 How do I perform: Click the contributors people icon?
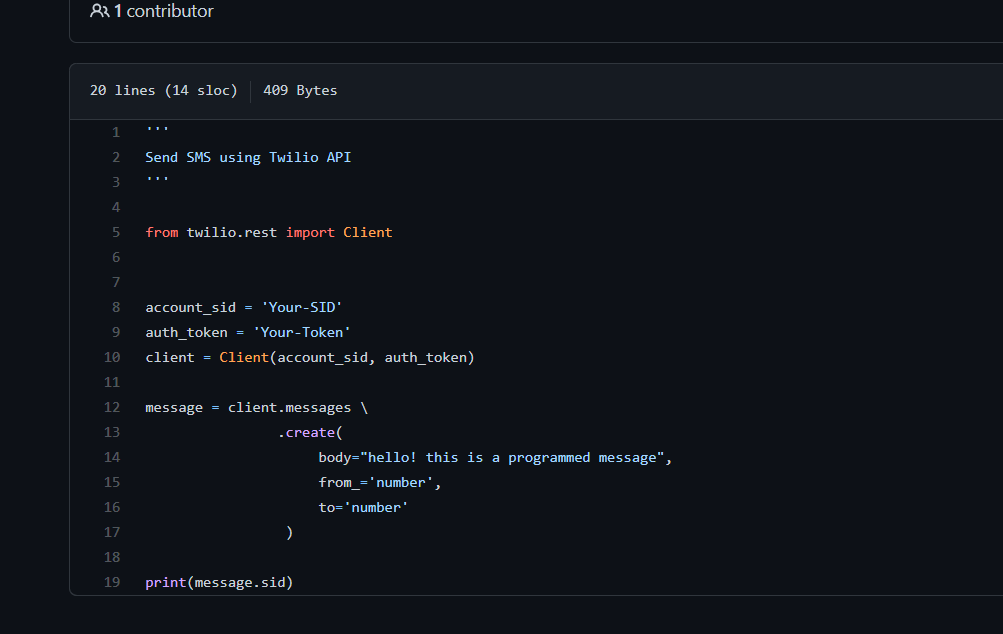click(x=99, y=11)
